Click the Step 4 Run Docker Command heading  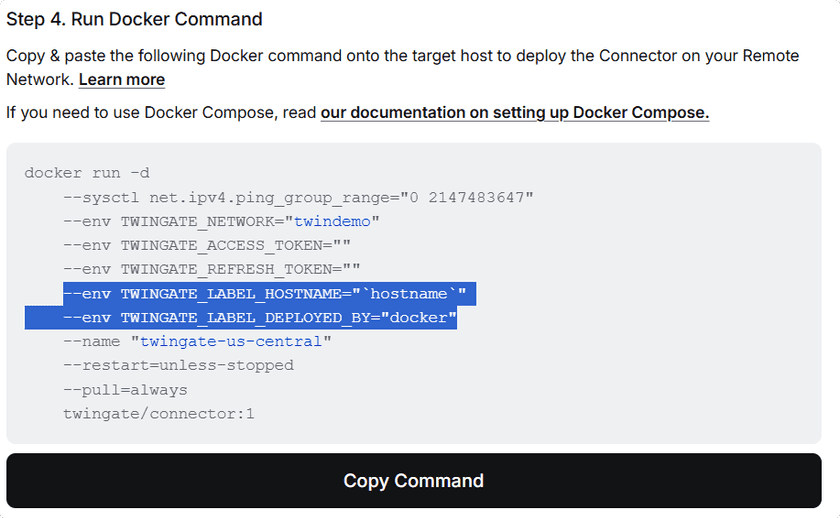135,19
